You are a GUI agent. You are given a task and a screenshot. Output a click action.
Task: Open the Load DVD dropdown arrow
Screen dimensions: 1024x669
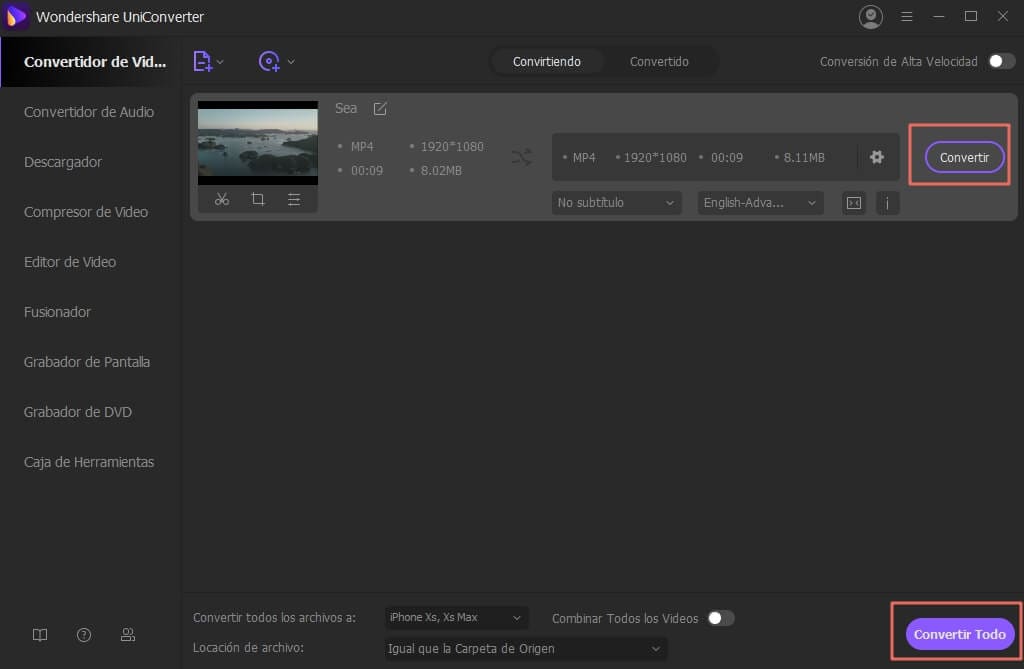coord(291,62)
